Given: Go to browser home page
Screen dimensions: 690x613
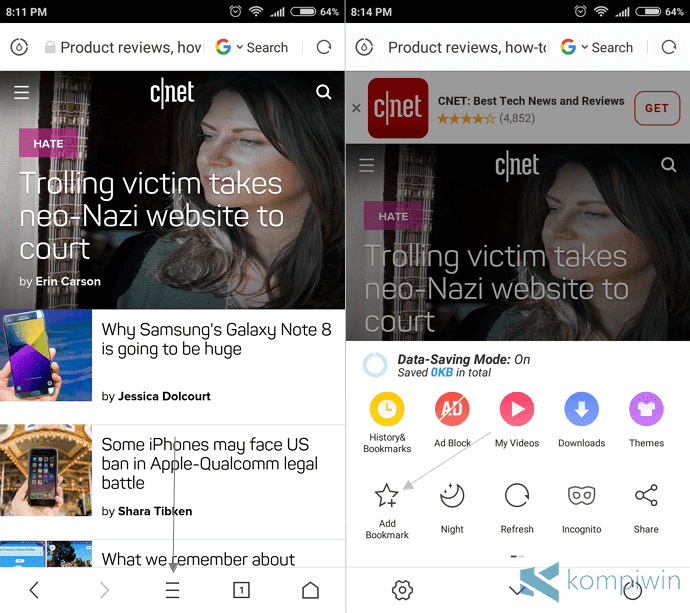Looking at the screenshot, I should tap(310, 590).
